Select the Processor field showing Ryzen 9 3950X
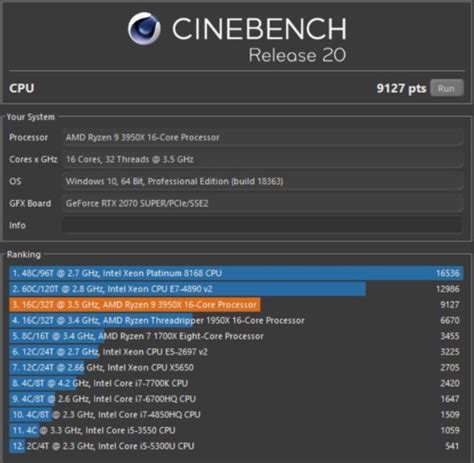This screenshot has height=463, width=474. 262,137
